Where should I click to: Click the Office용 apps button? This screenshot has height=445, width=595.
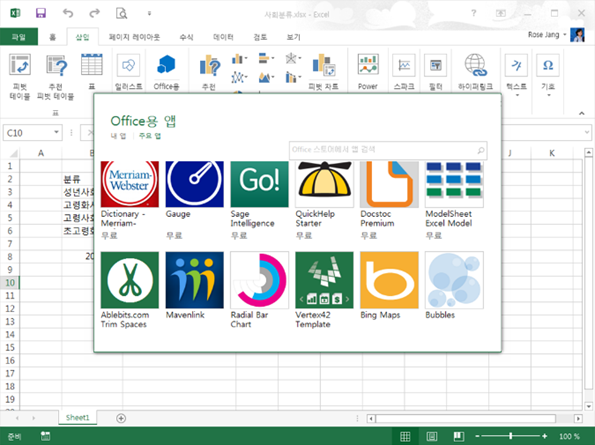[166, 71]
